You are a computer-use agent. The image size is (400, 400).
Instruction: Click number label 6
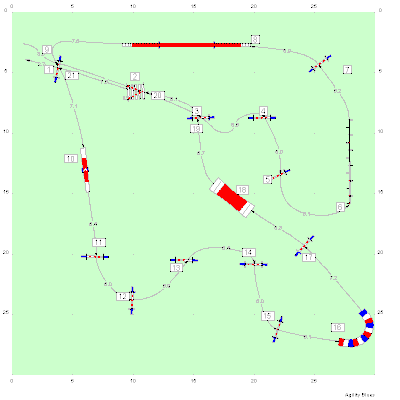click(x=340, y=207)
